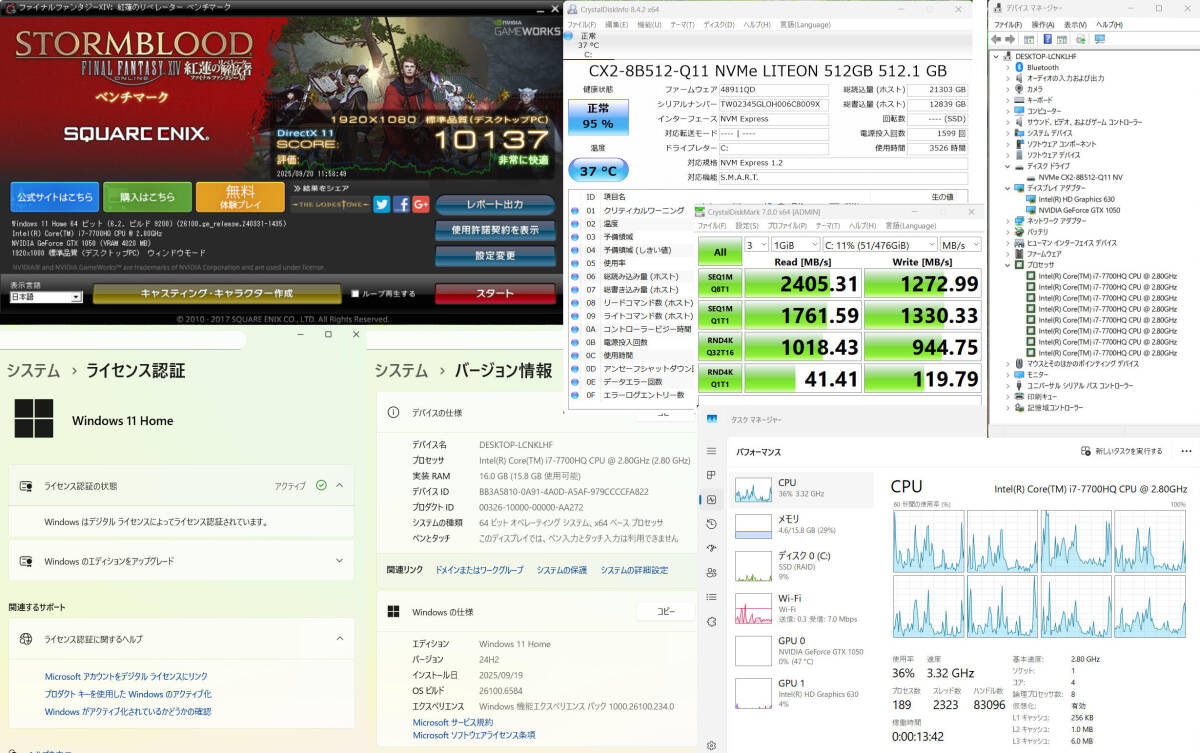Run the RND4K Q32T16 test button
Viewport: 1200px width, 753px height.
(720, 347)
